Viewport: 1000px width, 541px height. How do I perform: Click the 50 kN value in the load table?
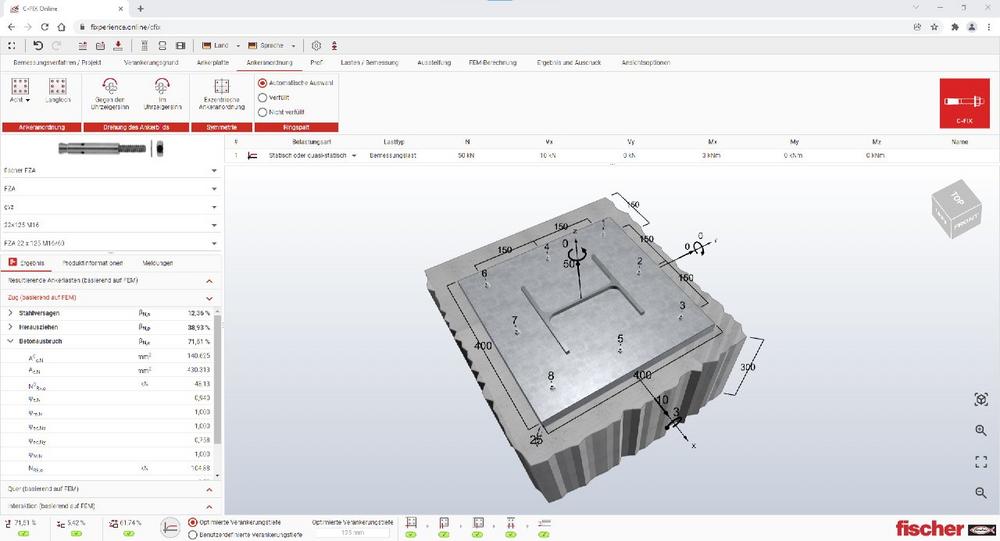(x=466, y=155)
